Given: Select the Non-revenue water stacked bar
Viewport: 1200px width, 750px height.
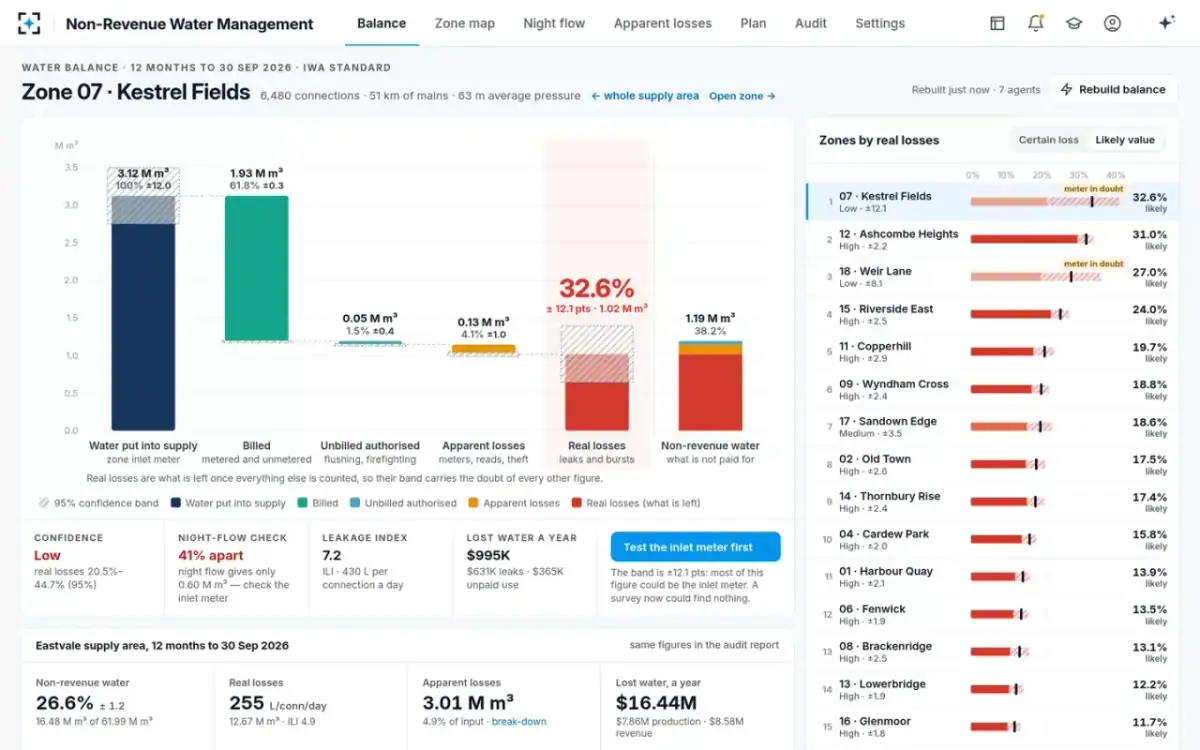Looking at the screenshot, I should pos(710,386).
